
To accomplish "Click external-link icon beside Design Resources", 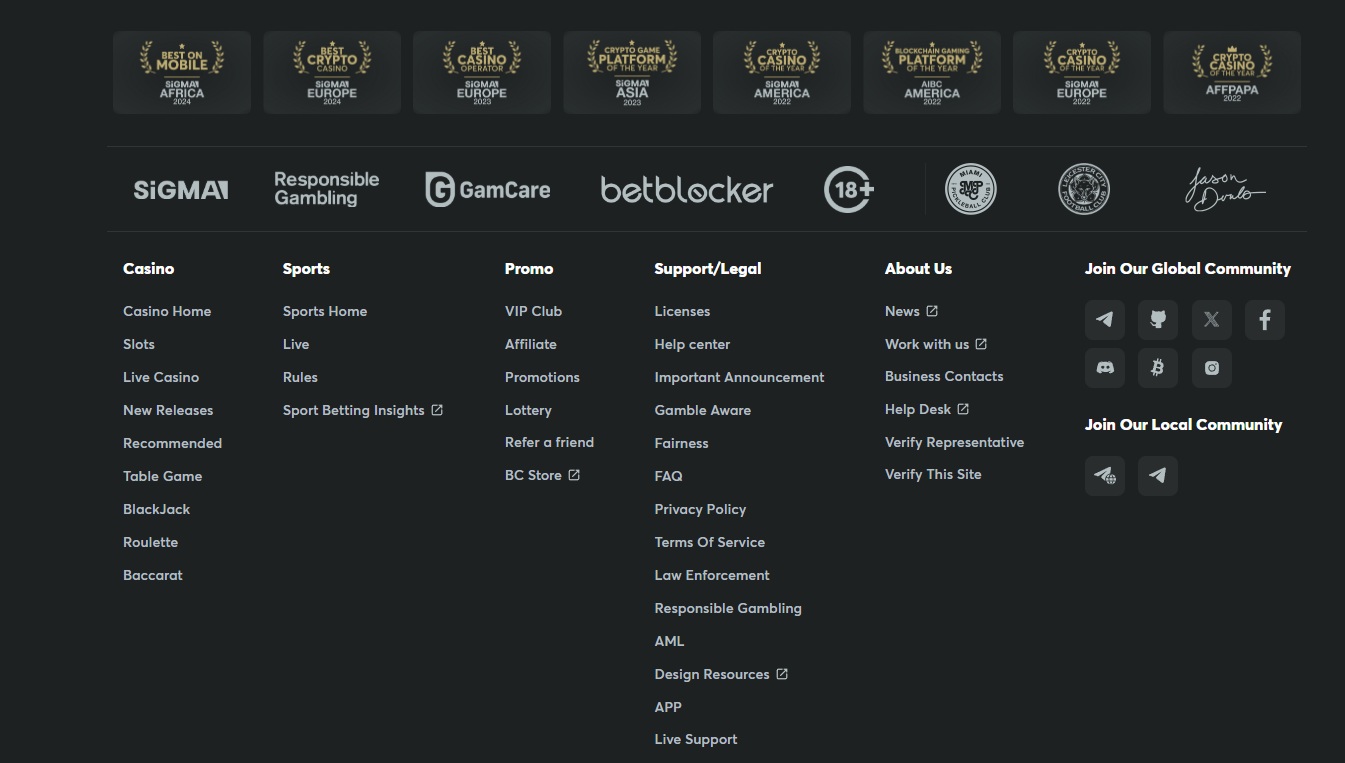I will click(782, 674).
